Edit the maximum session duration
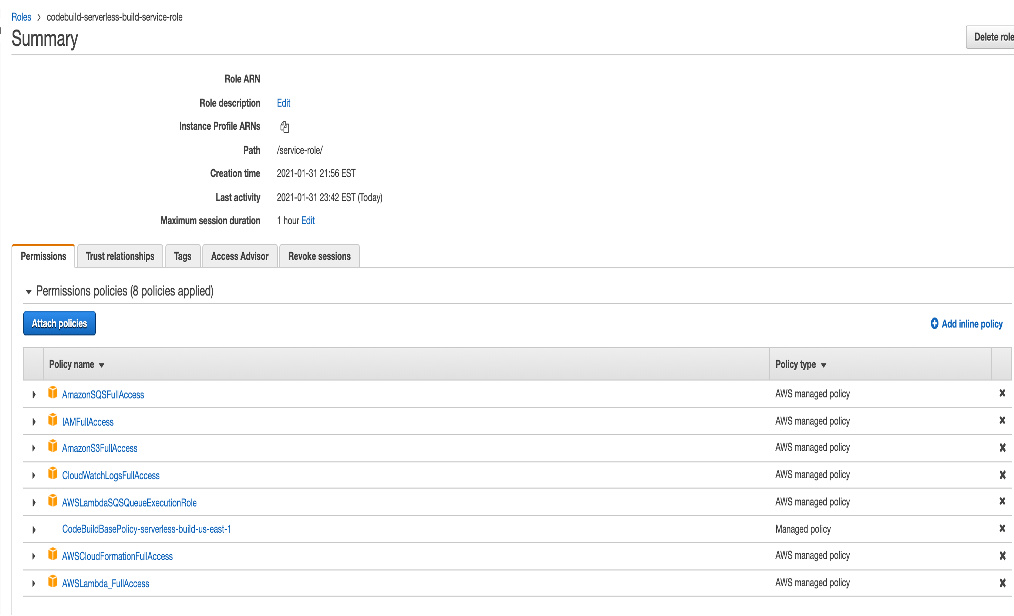1014x616 pixels. pyautogui.click(x=308, y=220)
